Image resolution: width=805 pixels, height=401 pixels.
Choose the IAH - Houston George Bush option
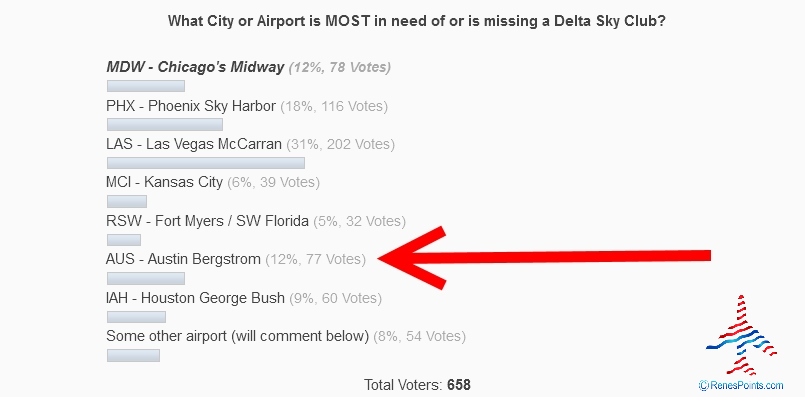[x=195, y=298]
